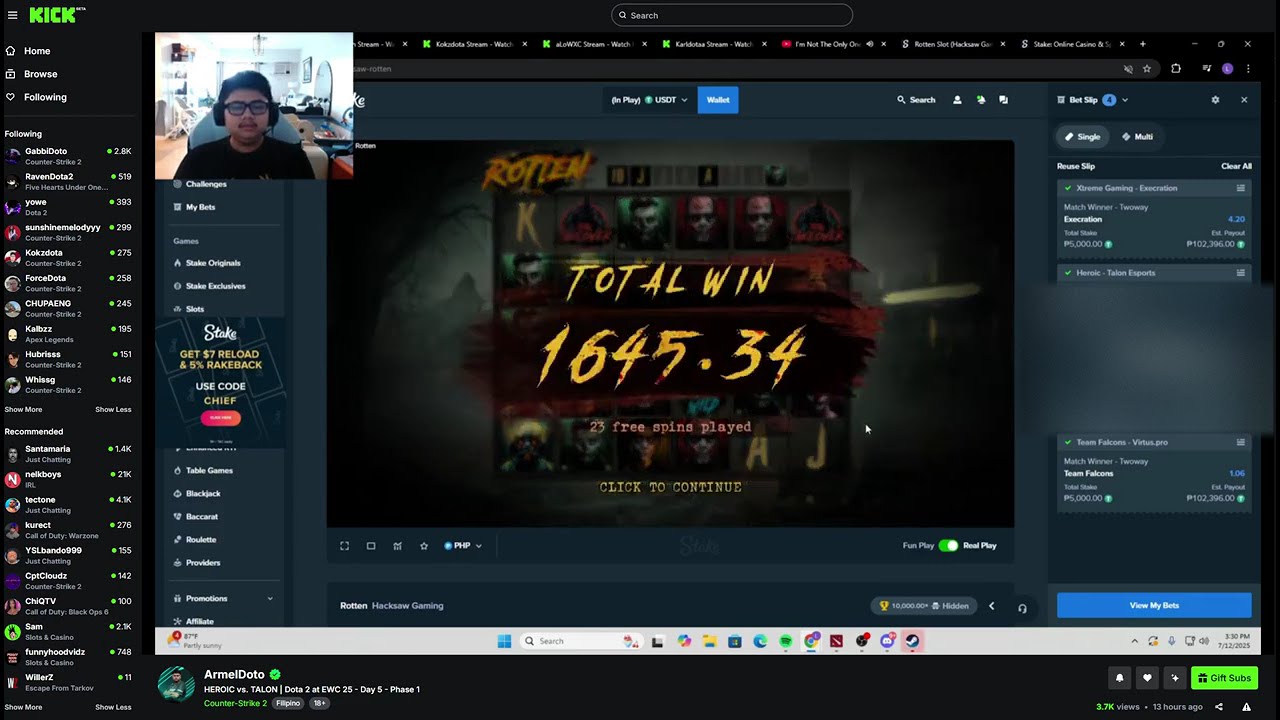Viewport: 1280px width, 720px height.
Task: Bookmark the page with the address bar star
Action: pyautogui.click(x=1147, y=69)
